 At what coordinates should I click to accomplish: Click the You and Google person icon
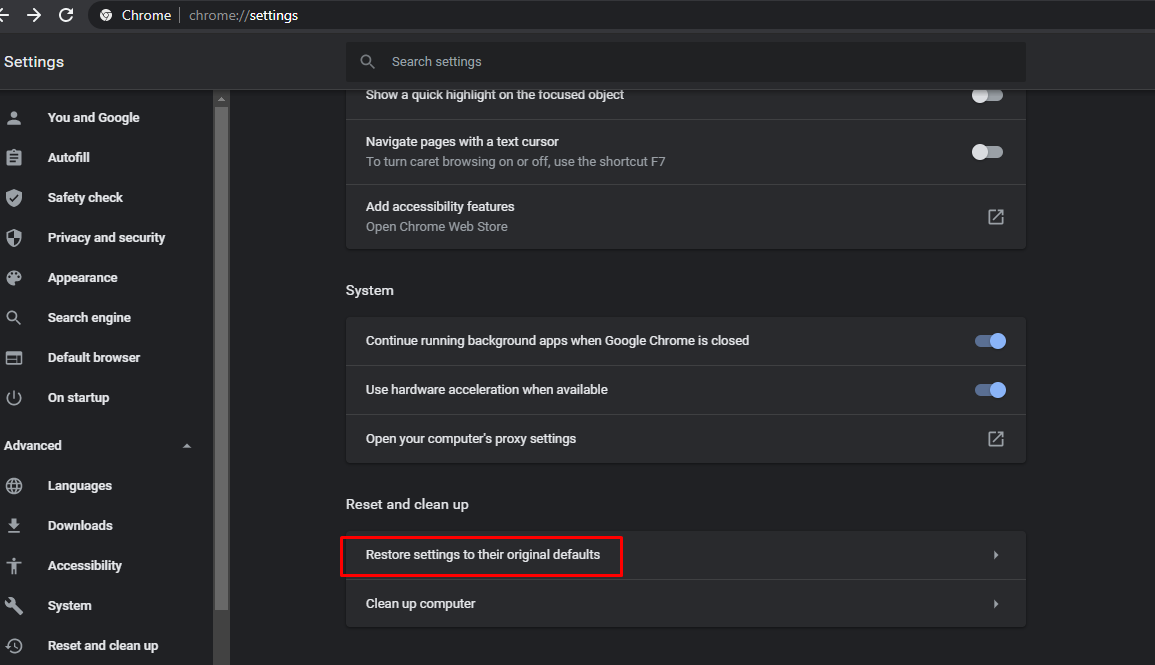14,118
